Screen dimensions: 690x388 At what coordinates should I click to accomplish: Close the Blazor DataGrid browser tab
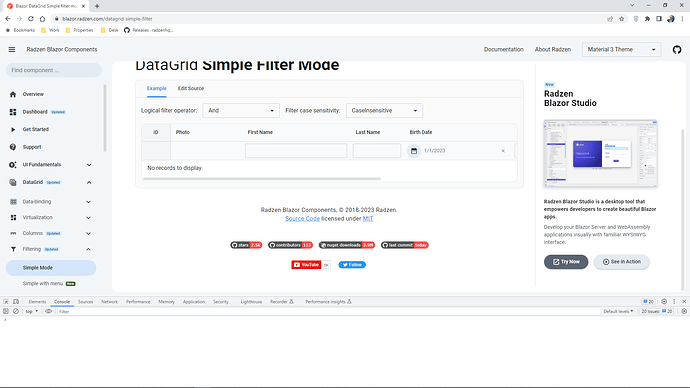pos(83,6)
